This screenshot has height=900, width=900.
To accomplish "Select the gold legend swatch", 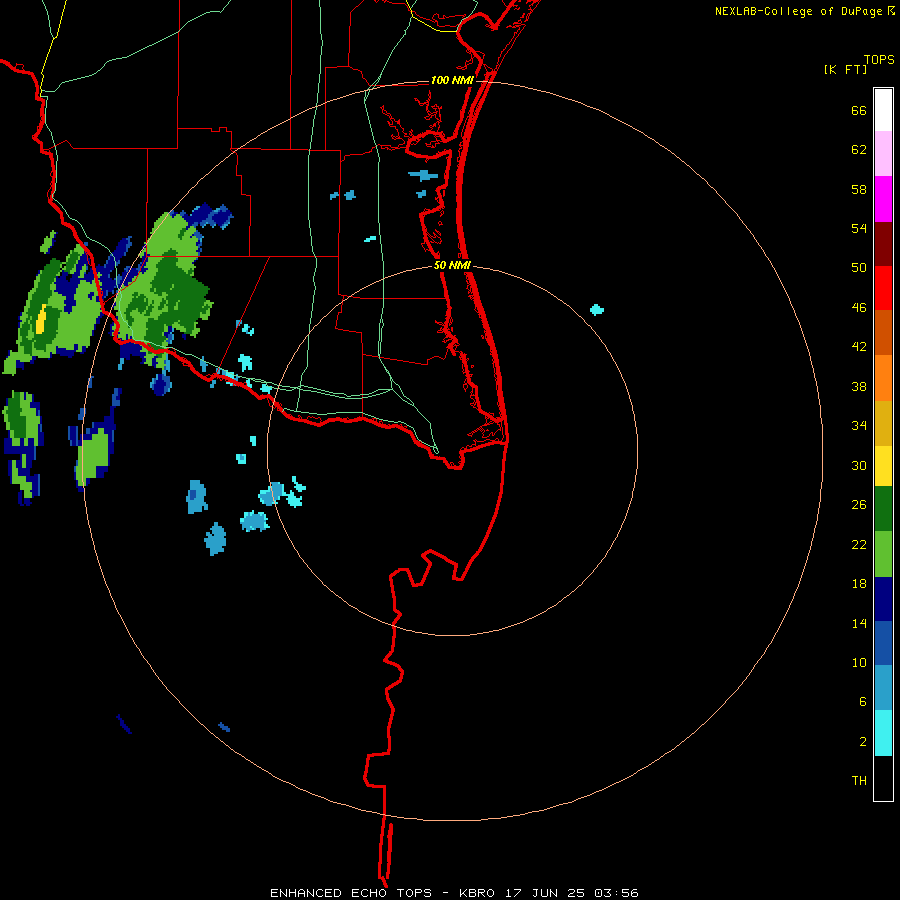I will (x=883, y=423).
